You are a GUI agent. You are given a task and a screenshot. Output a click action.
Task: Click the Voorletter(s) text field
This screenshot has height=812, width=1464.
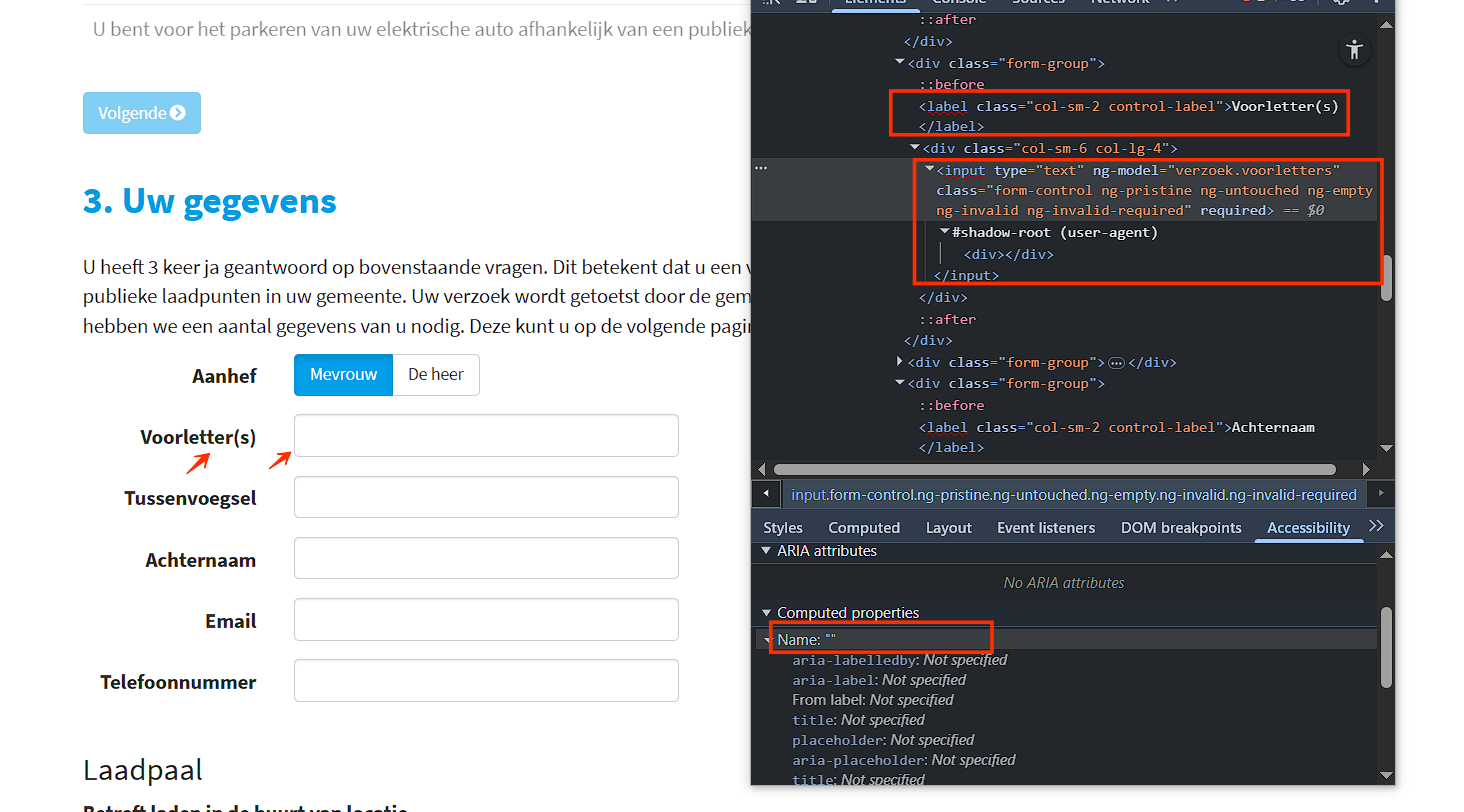coord(486,436)
